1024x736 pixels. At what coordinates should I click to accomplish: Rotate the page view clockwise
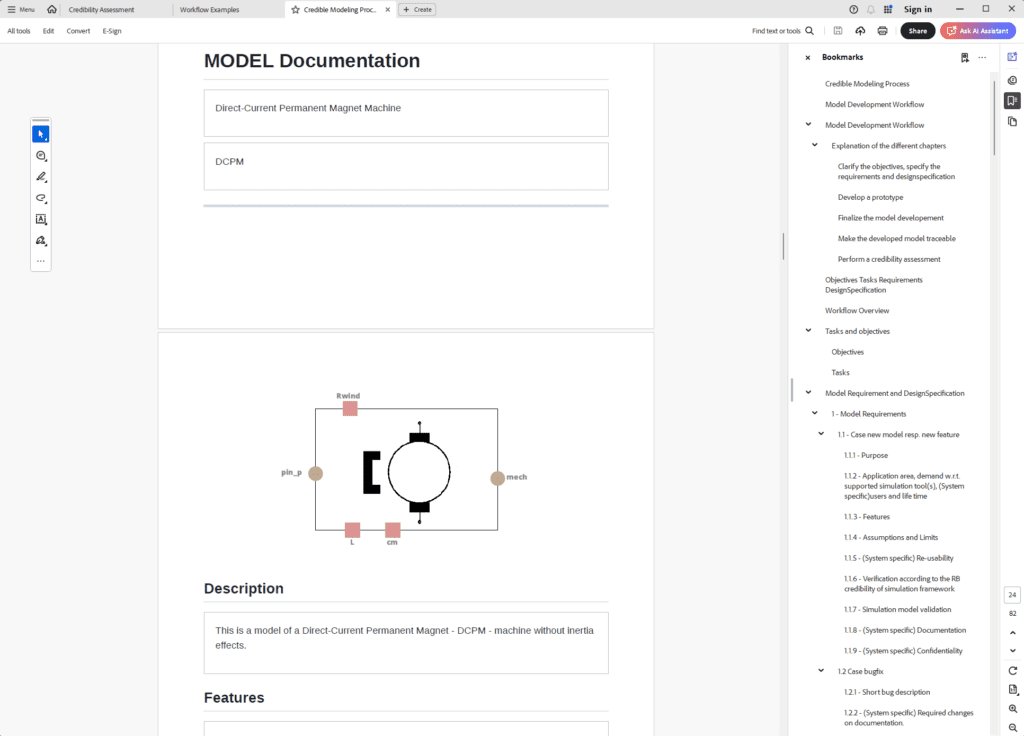(1012, 671)
